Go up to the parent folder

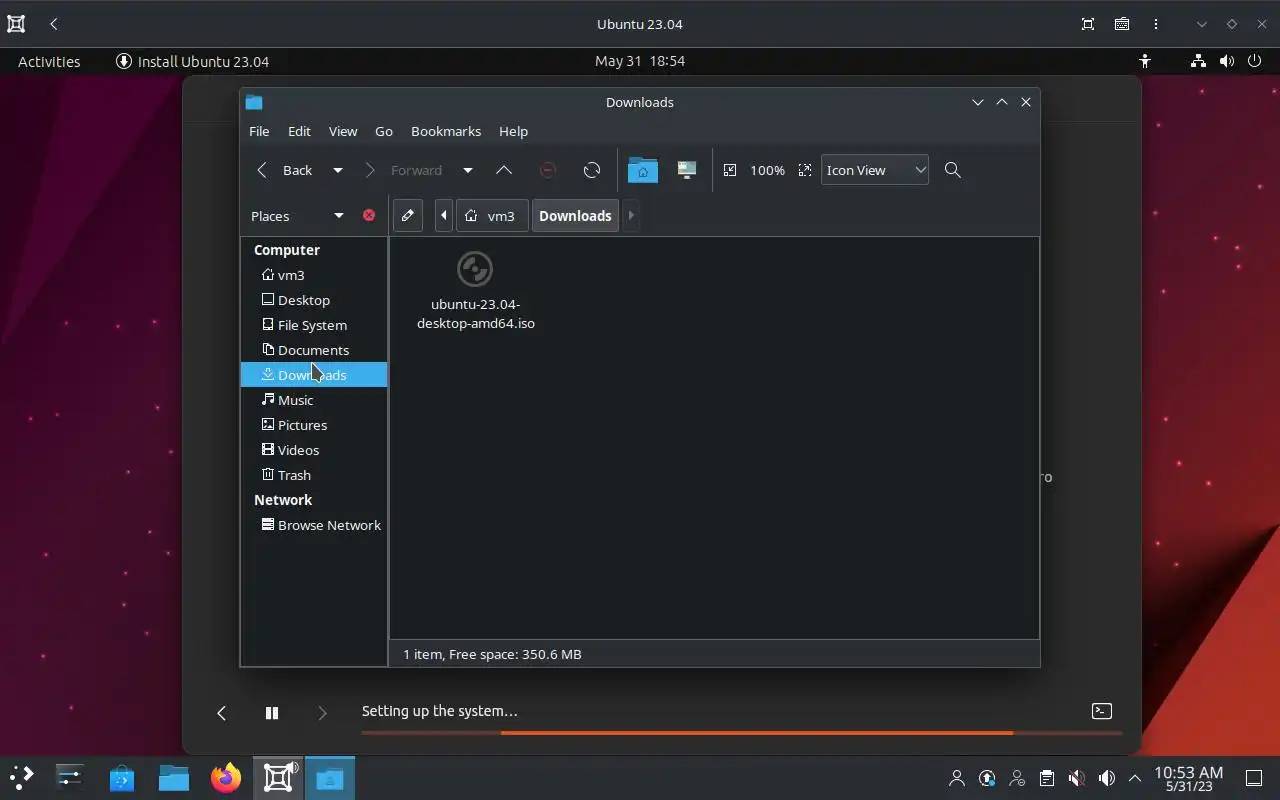(504, 170)
